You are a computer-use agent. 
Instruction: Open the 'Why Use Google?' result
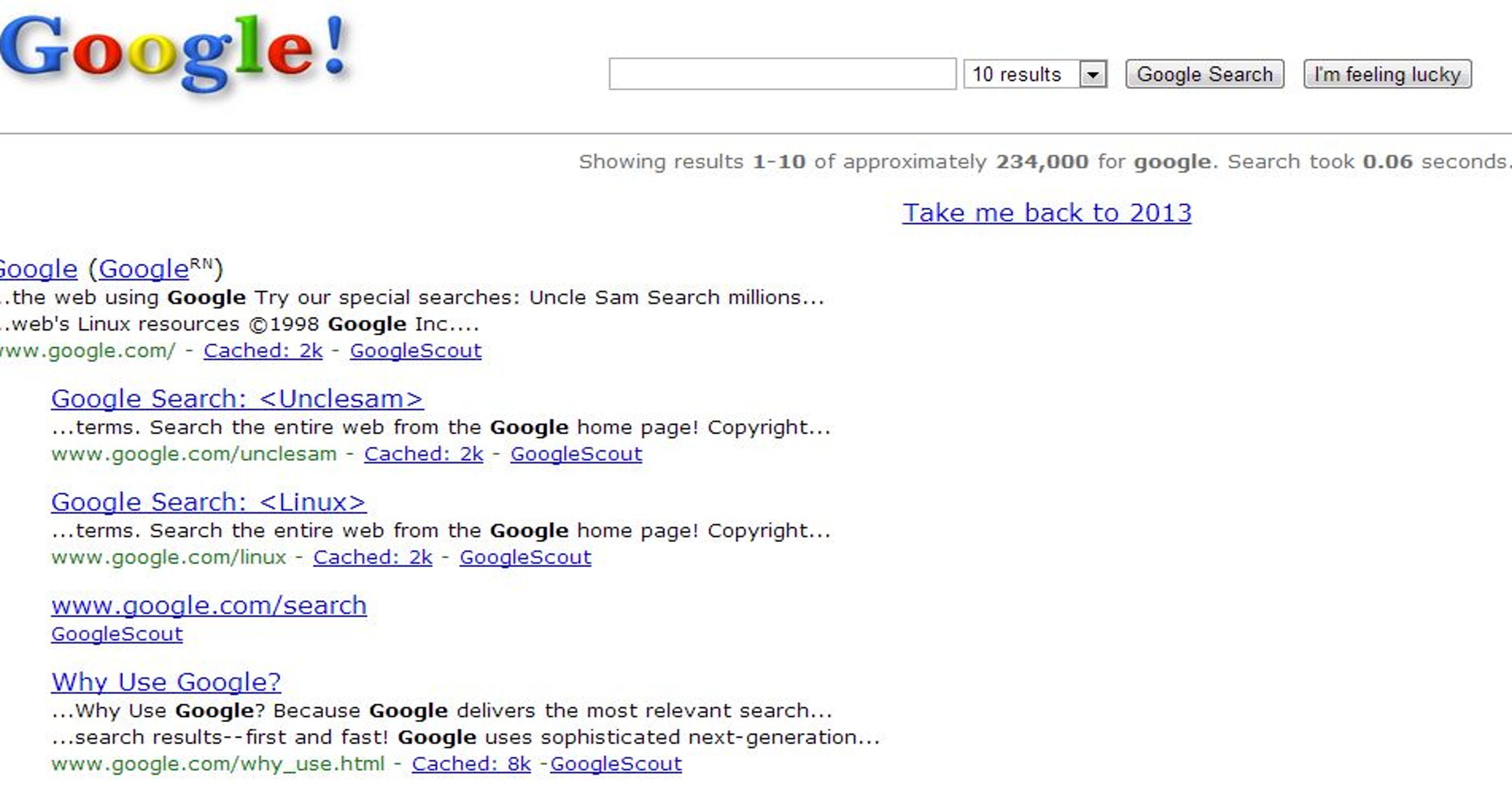166,681
